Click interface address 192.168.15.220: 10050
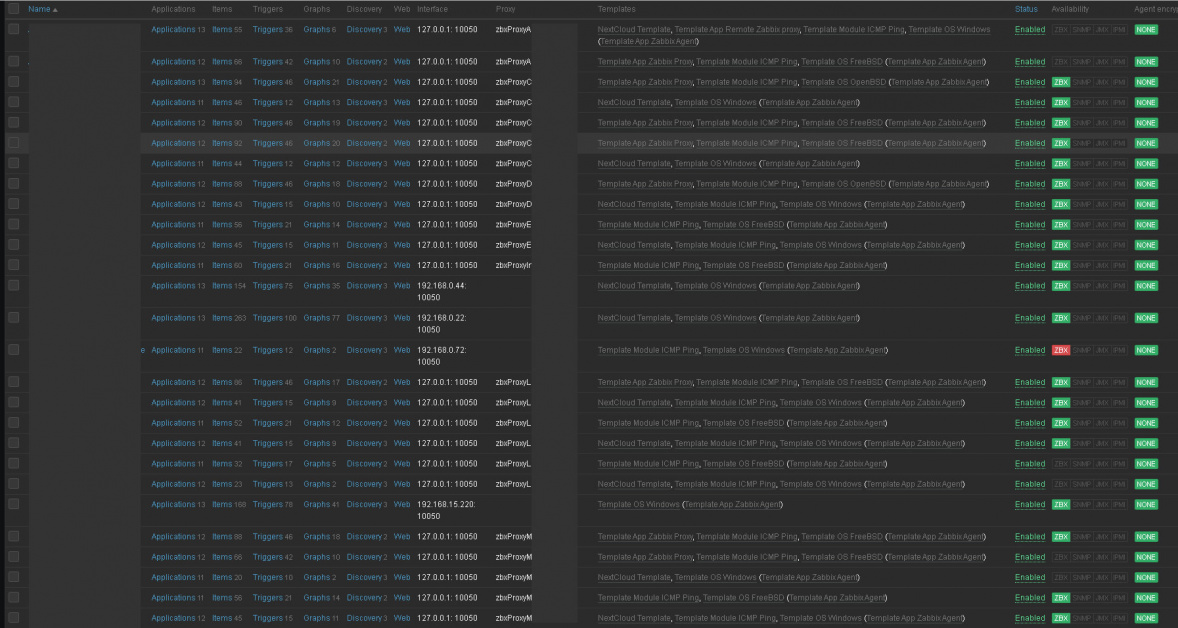 [446, 510]
